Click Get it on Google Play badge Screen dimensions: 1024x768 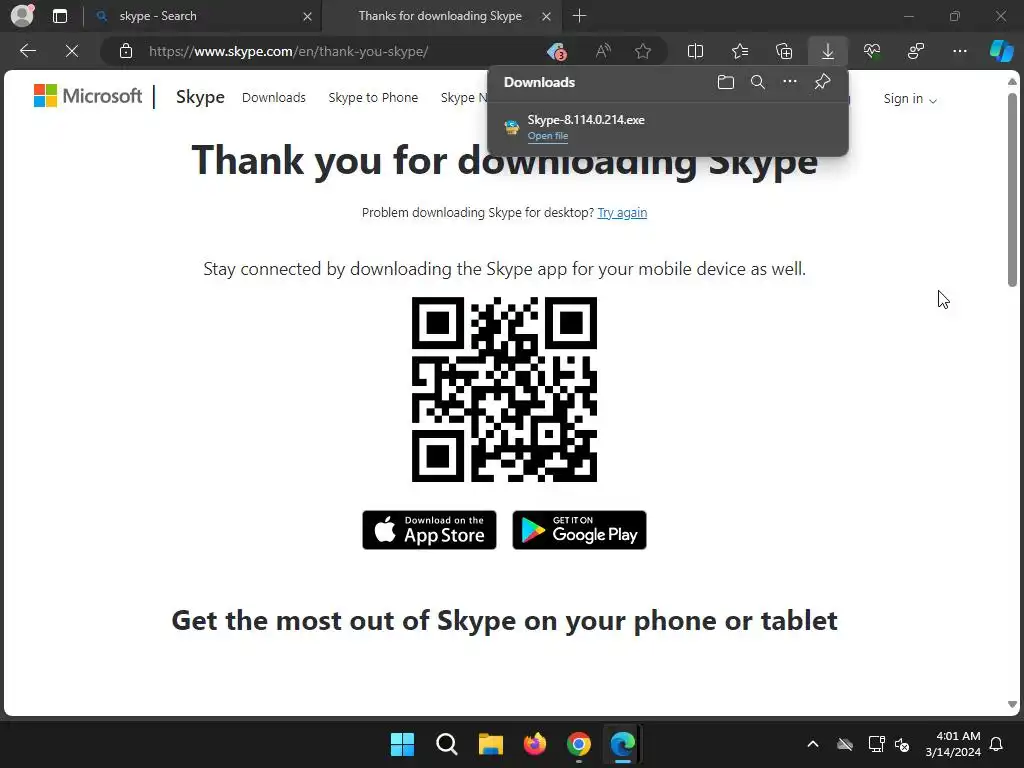(x=579, y=530)
